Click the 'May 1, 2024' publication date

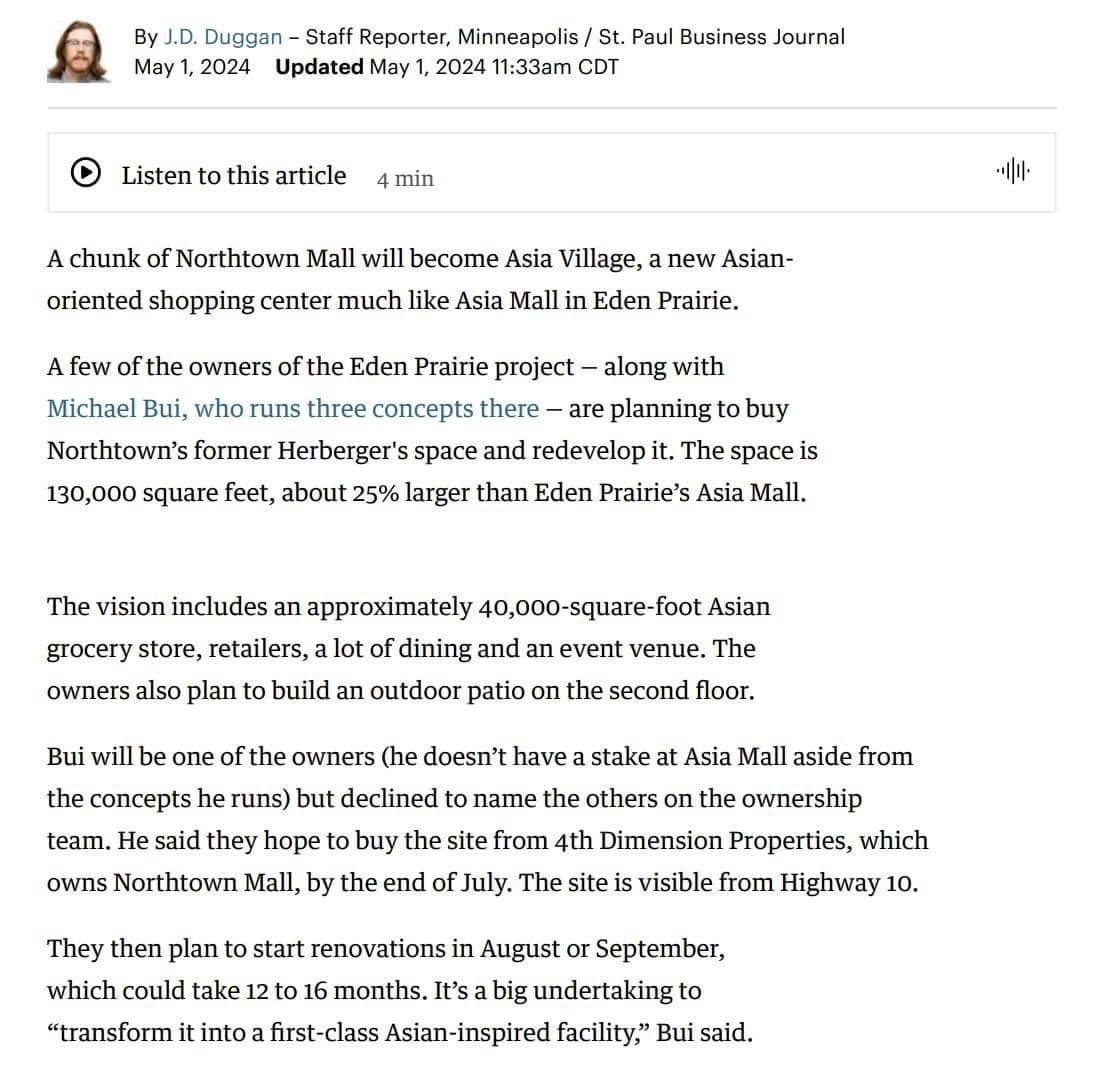(x=192, y=67)
